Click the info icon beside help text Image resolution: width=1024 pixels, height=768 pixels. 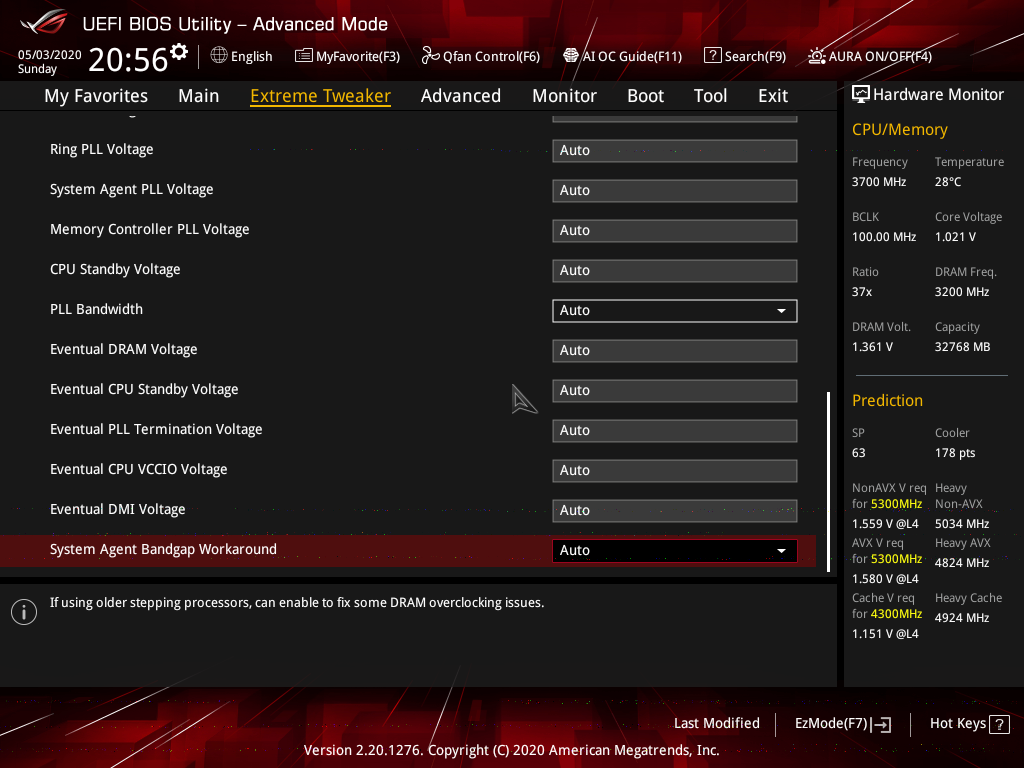pos(24,612)
